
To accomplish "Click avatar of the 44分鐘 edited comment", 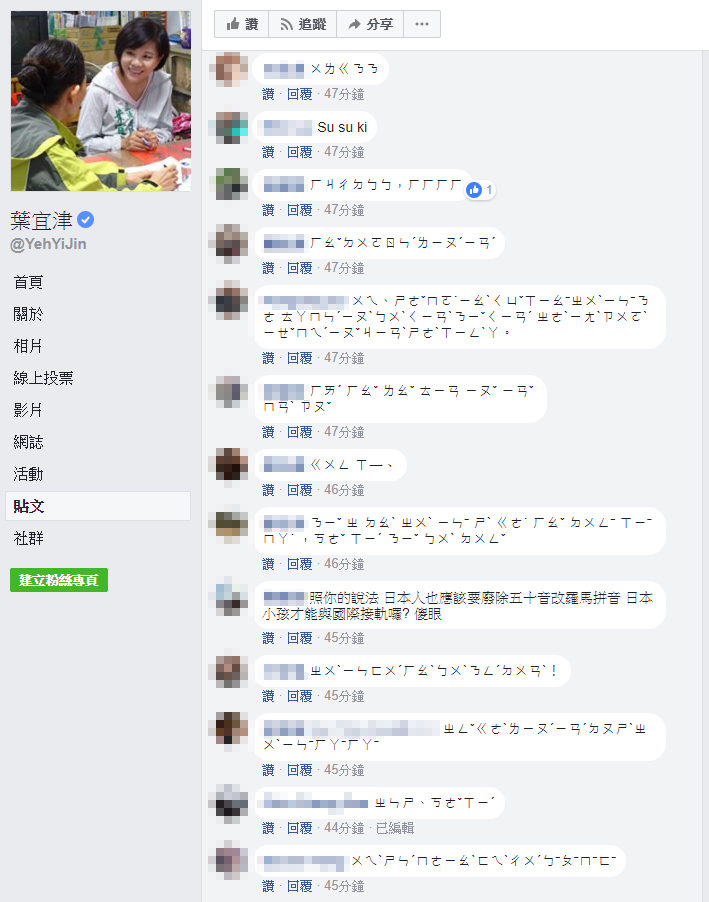I will pyautogui.click(x=232, y=800).
